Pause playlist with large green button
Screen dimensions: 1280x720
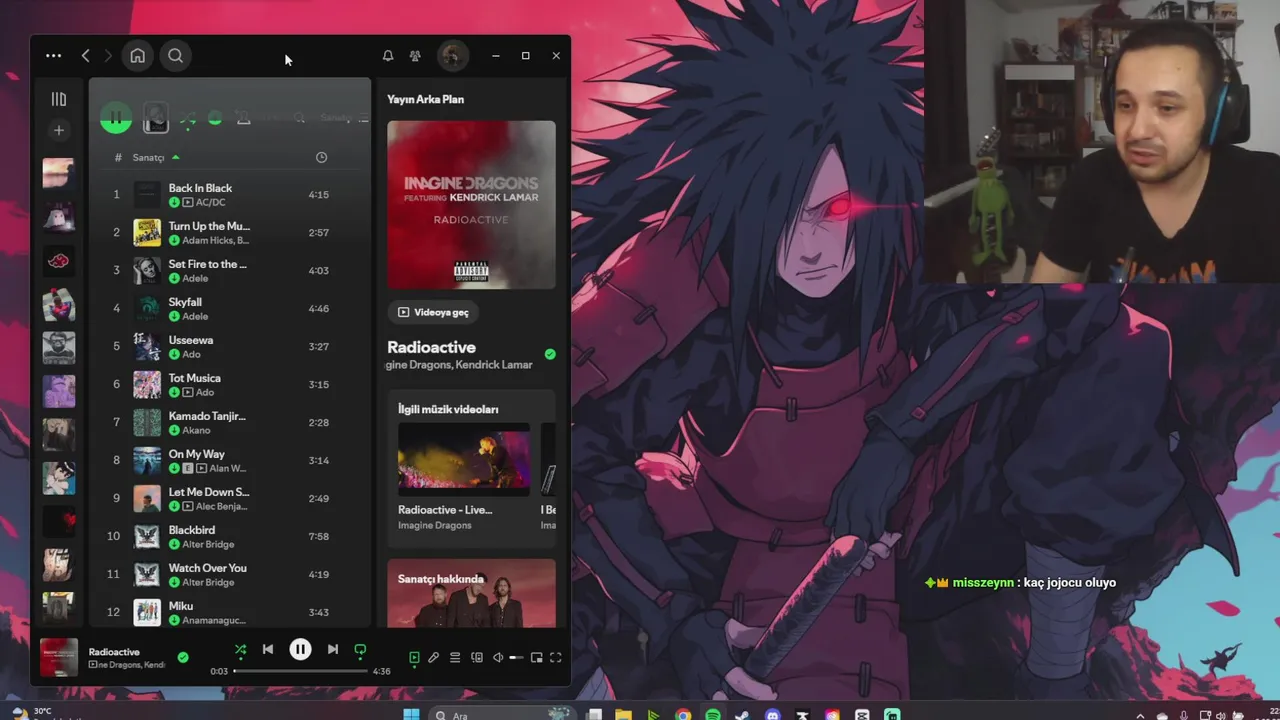(x=116, y=118)
